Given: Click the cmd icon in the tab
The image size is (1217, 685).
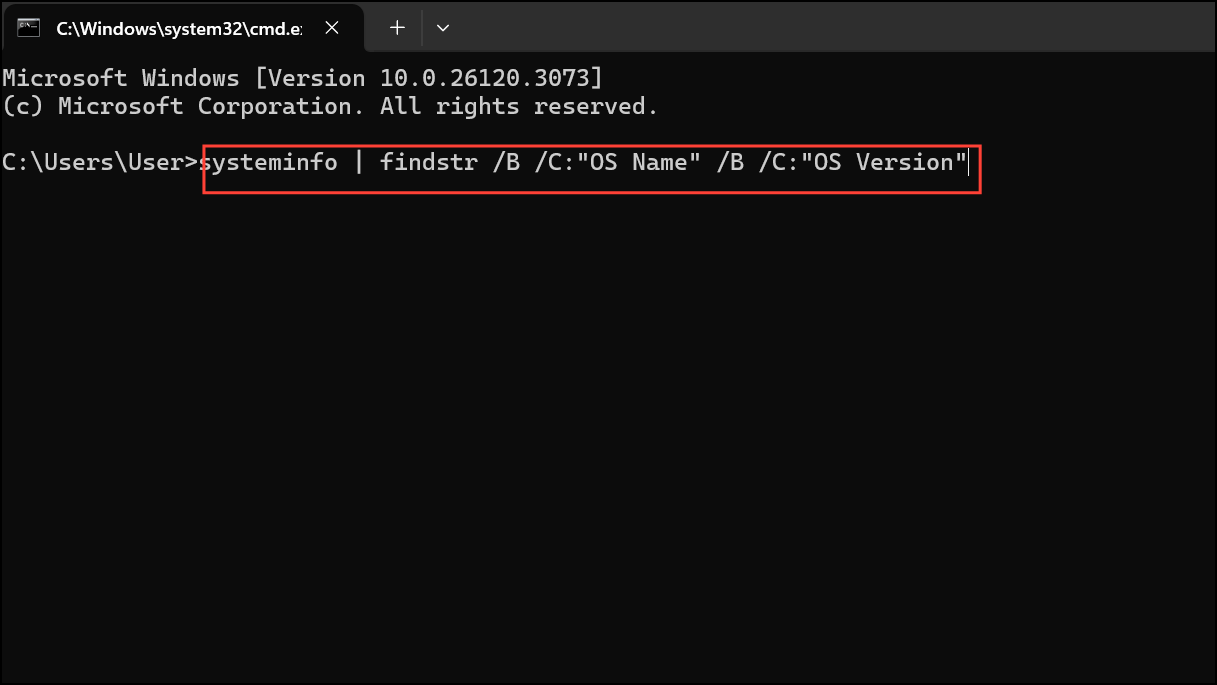Looking at the screenshot, I should point(28,28).
